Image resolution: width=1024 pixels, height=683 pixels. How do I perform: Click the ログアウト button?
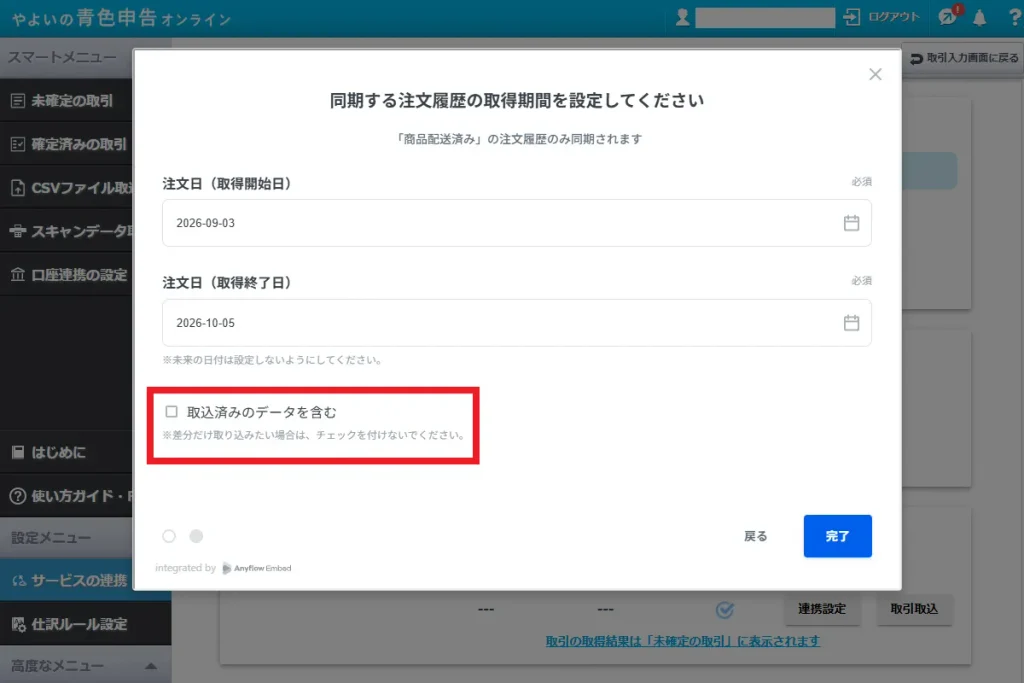[881, 17]
